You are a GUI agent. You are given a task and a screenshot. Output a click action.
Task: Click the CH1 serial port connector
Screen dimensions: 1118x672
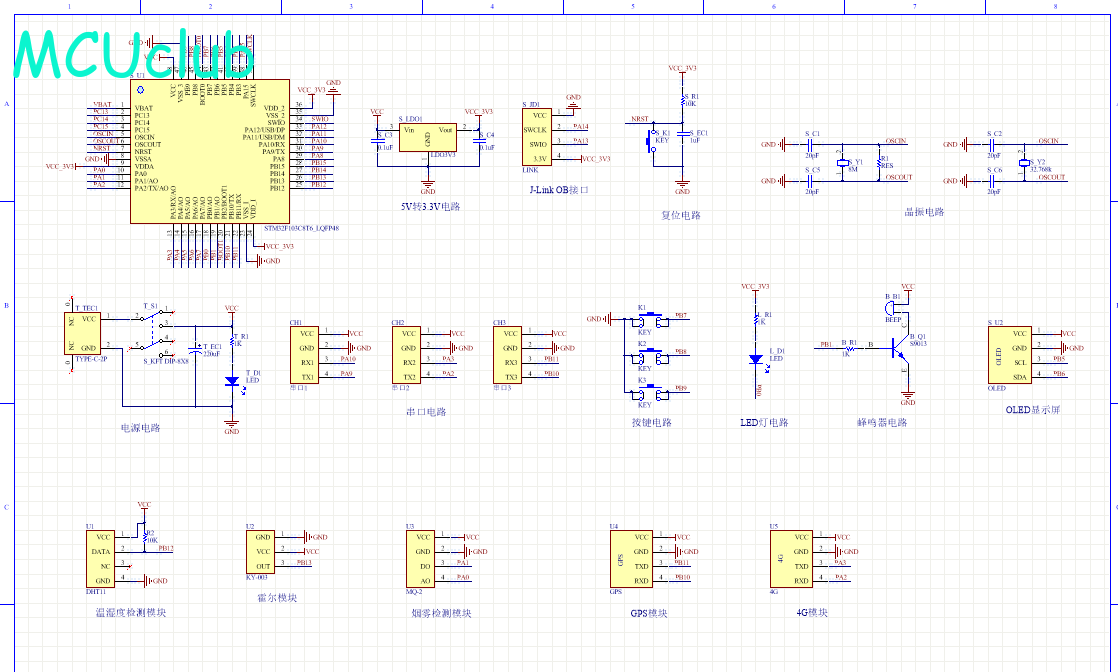tap(304, 355)
